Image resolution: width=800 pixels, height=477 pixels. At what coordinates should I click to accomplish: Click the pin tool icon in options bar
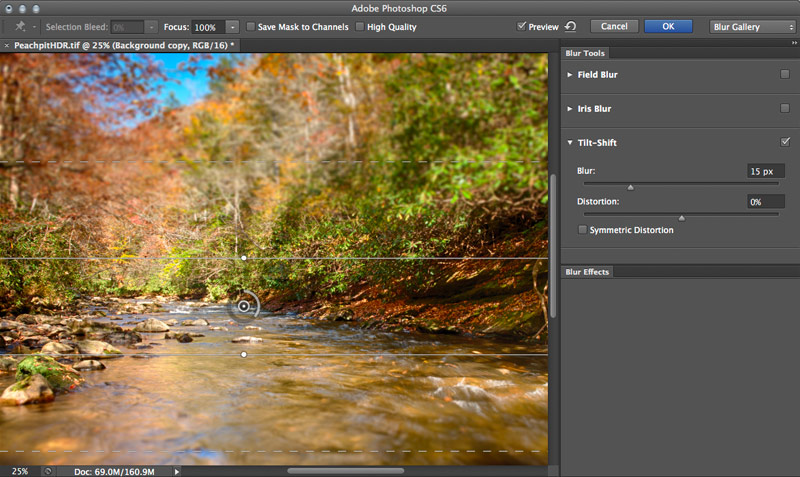point(20,26)
